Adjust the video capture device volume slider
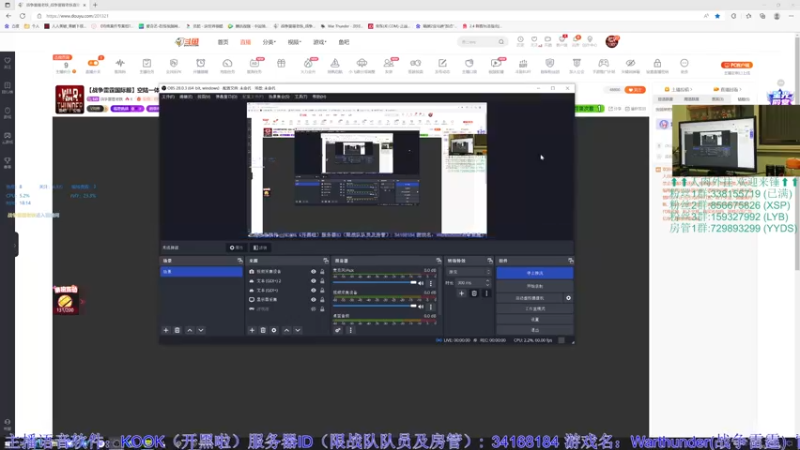The height and width of the screenshot is (450, 800). (375, 306)
